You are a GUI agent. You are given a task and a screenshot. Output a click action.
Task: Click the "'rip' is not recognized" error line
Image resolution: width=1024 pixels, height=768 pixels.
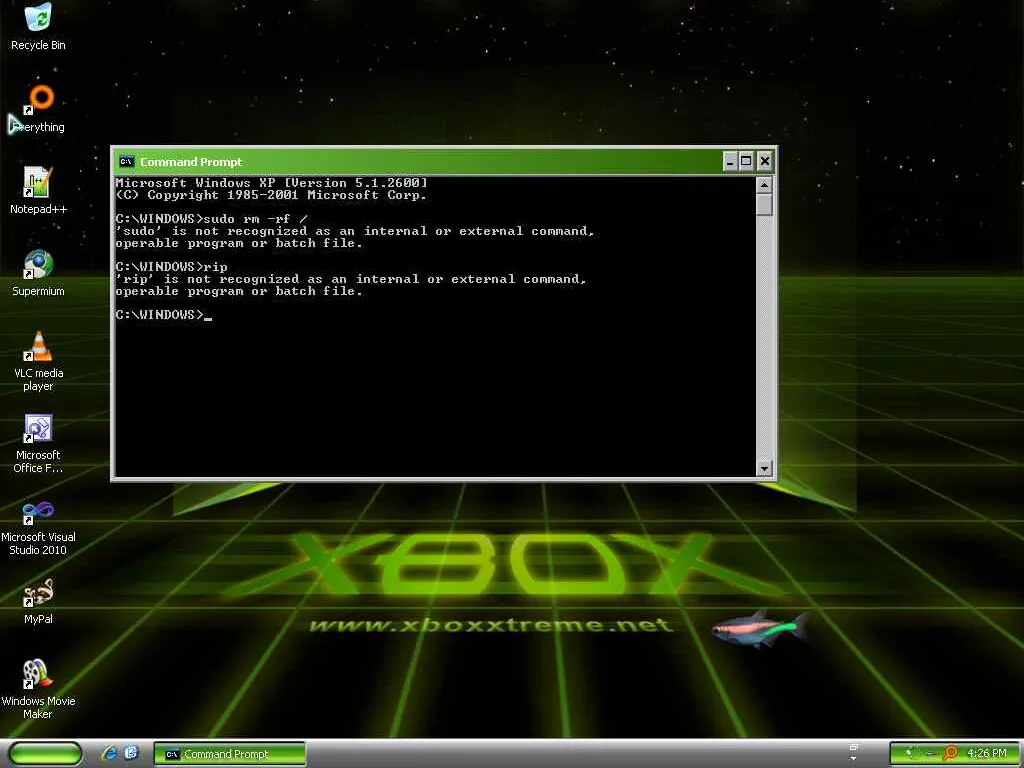coord(351,279)
